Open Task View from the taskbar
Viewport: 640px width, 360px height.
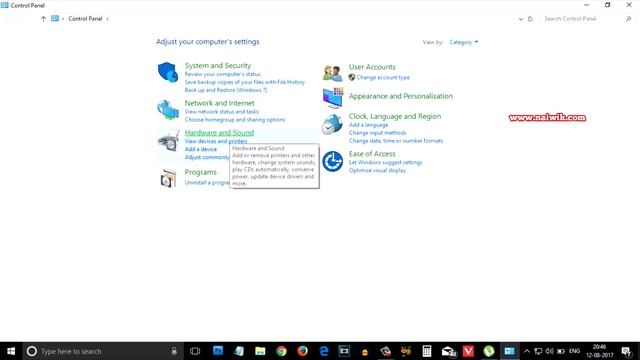[195, 351]
